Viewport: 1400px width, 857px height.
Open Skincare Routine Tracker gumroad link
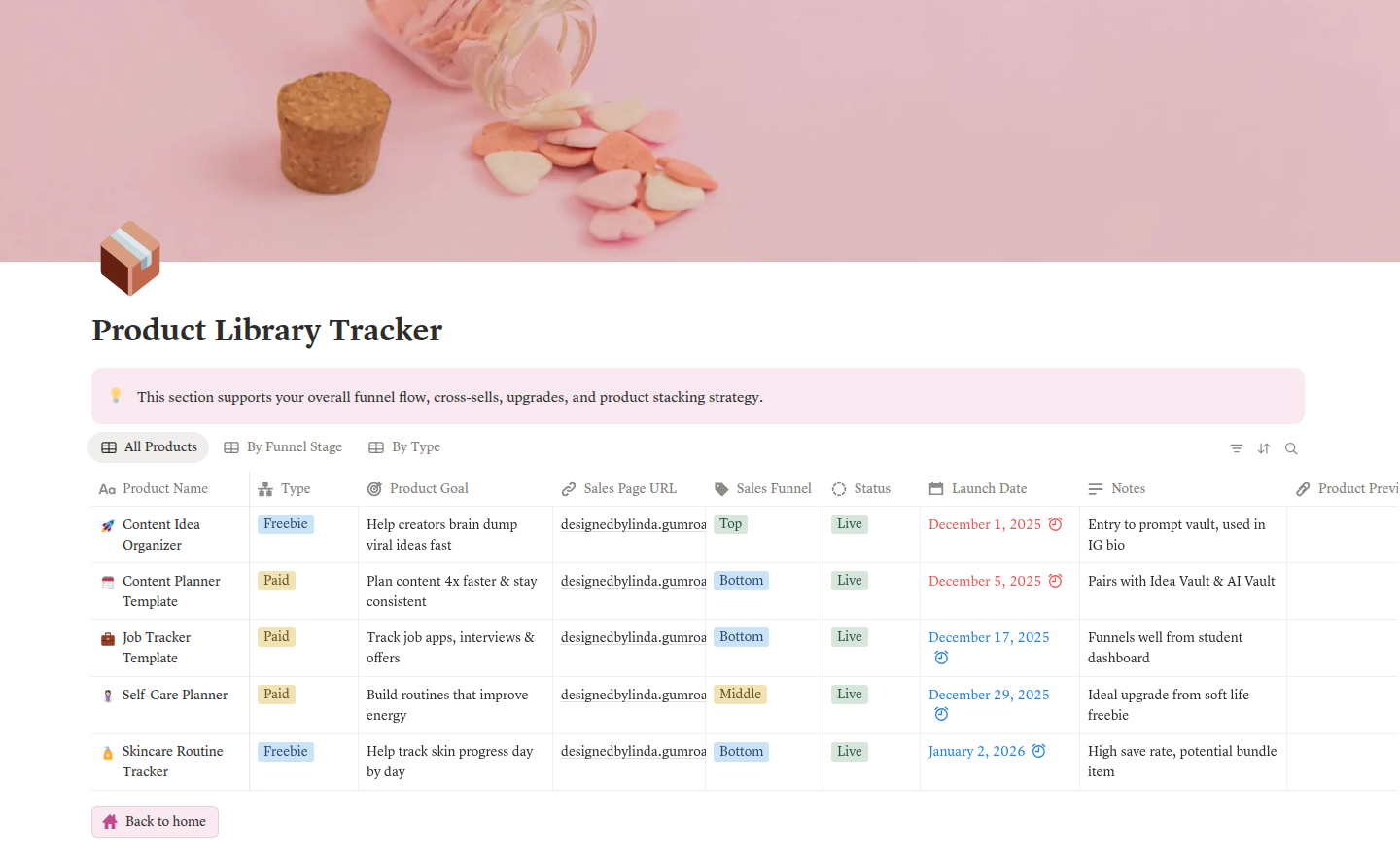tap(633, 751)
